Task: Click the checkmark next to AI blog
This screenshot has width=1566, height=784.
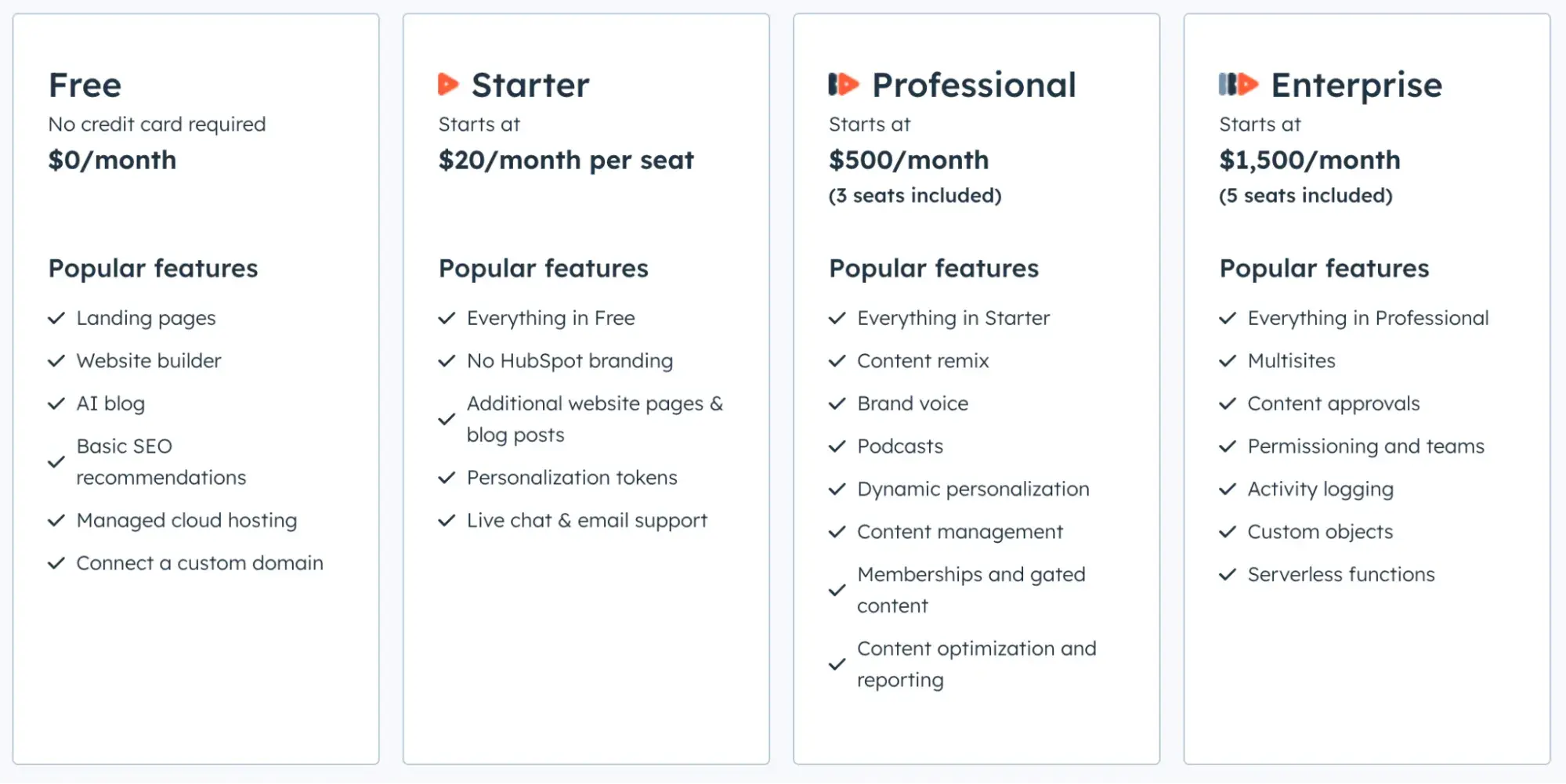Action: [56, 404]
